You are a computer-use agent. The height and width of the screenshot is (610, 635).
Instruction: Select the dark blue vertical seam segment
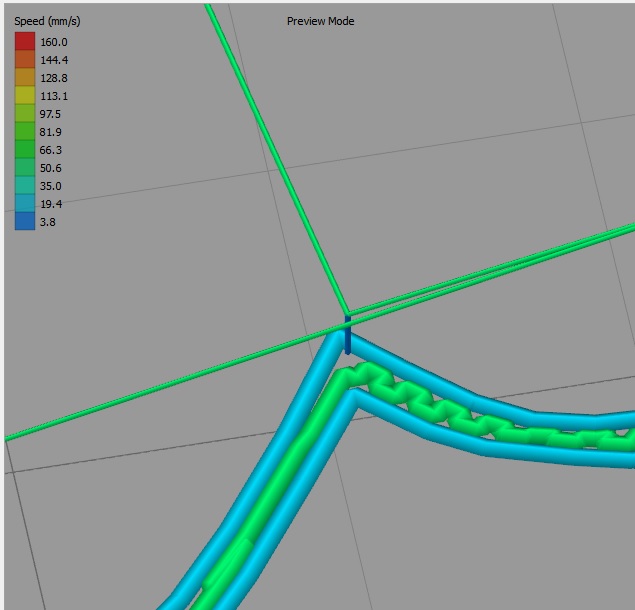(347, 336)
